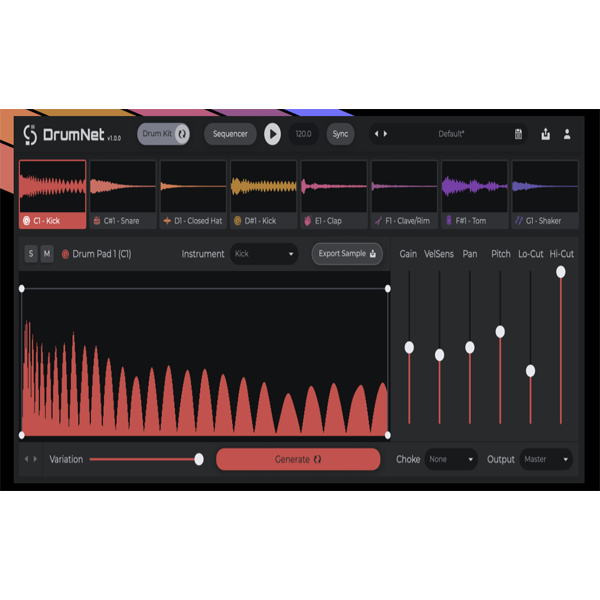Viewport: 600px width, 600px height.
Task: Solo Drum Pad 1 with the S button
Action: (x=31, y=254)
